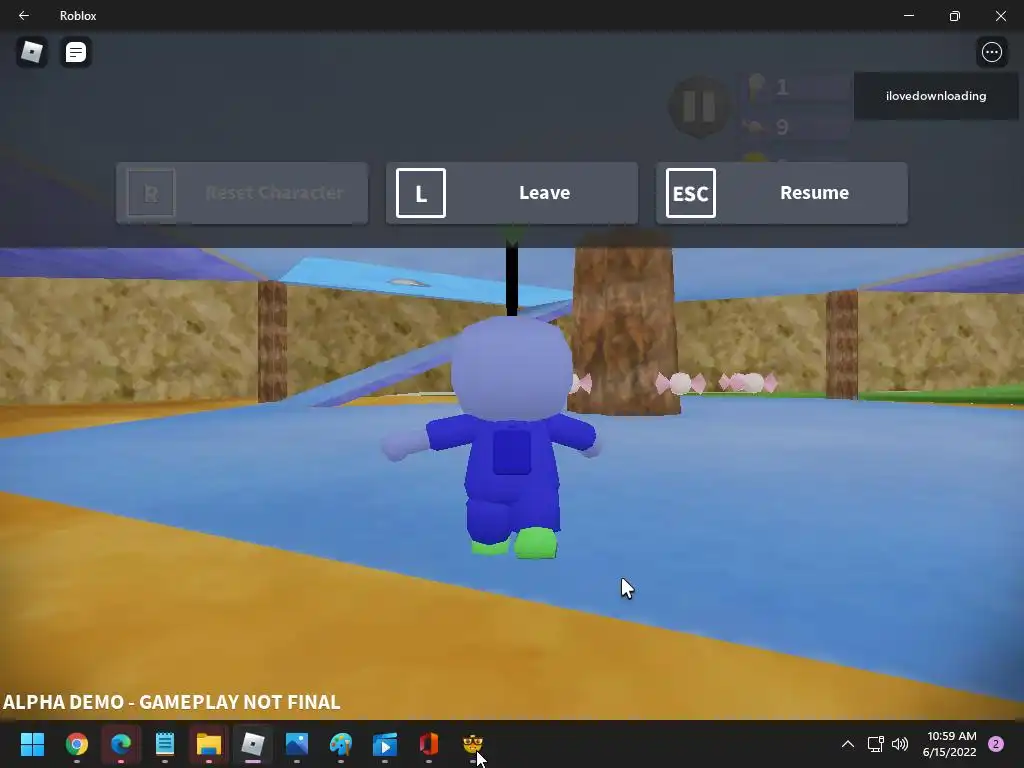This screenshot has height=768, width=1024.
Task: Open the Photos app from taskbar
Action: pos(296,744)
